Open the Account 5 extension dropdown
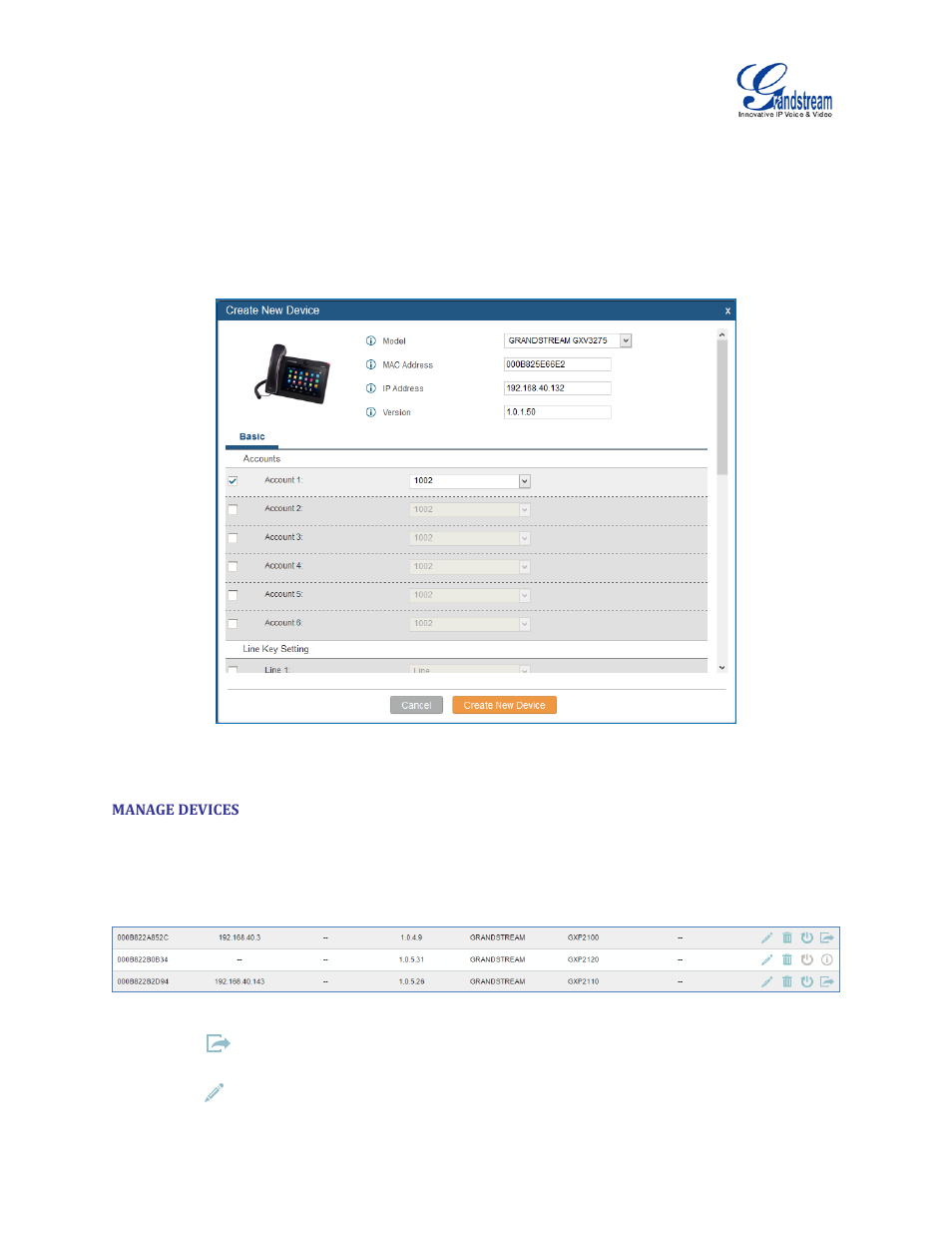952x1233 pixels. [x=470, y=595]
